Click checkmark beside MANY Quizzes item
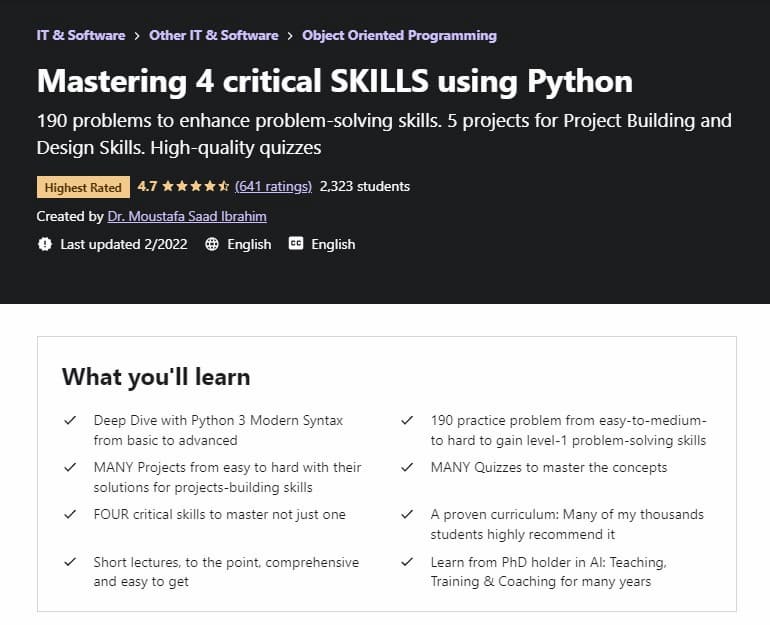 pyautogui.click(x=407, y=467)
